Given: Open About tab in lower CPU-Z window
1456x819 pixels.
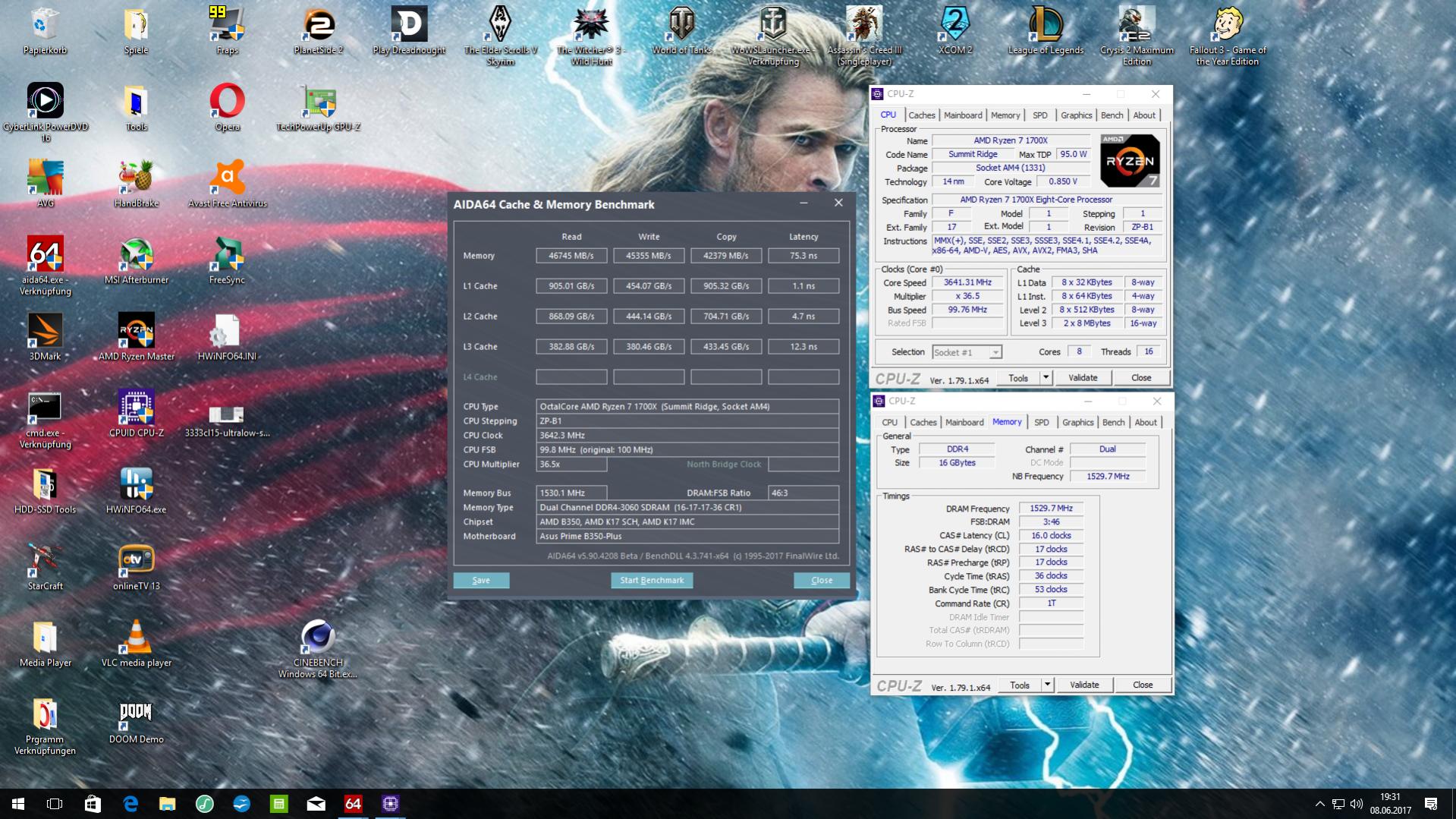Looking at the screenshot, I should 1146,422.
